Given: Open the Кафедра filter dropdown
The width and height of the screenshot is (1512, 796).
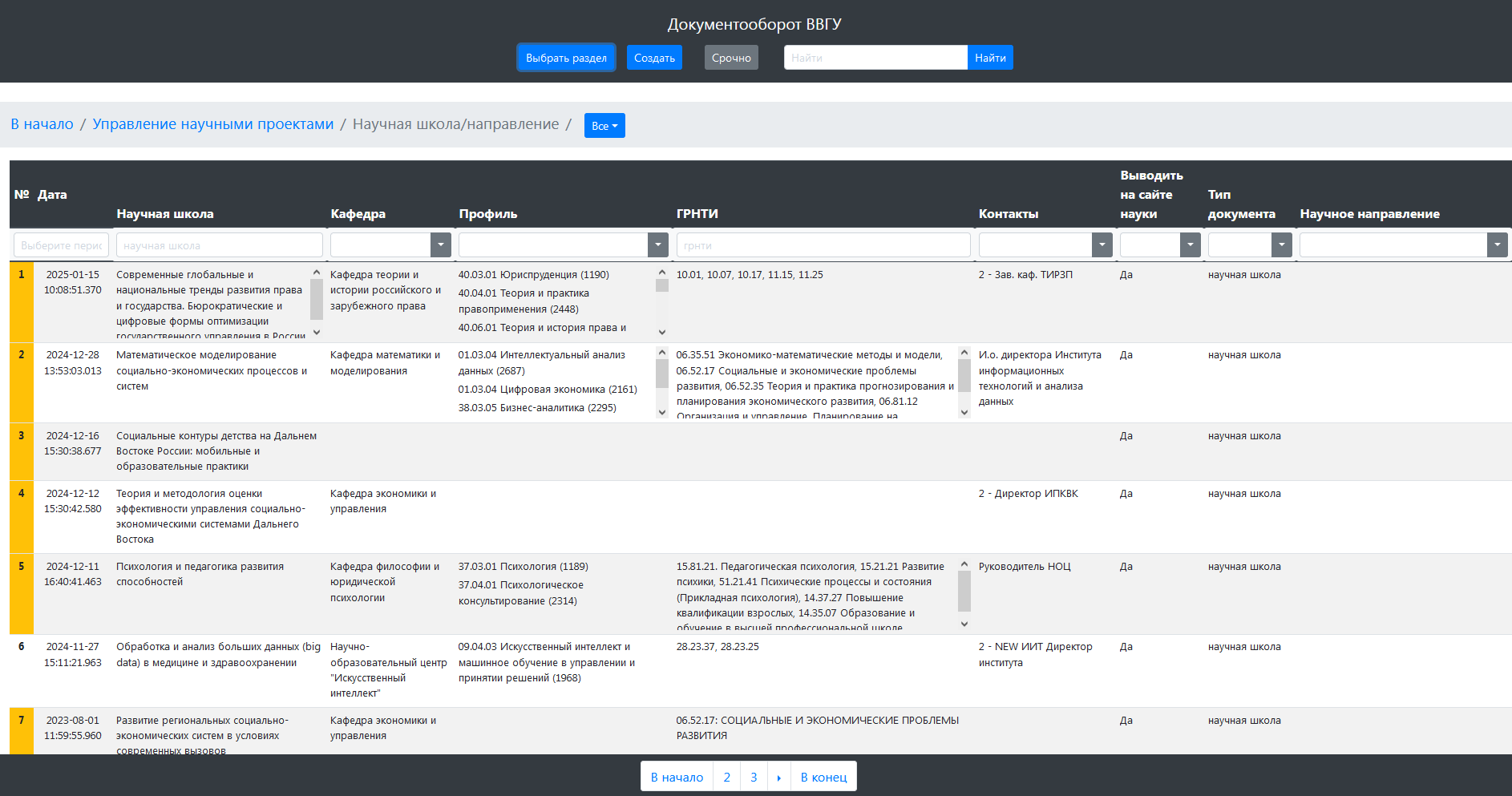Looking at the screenshot, I should point(440,245).
